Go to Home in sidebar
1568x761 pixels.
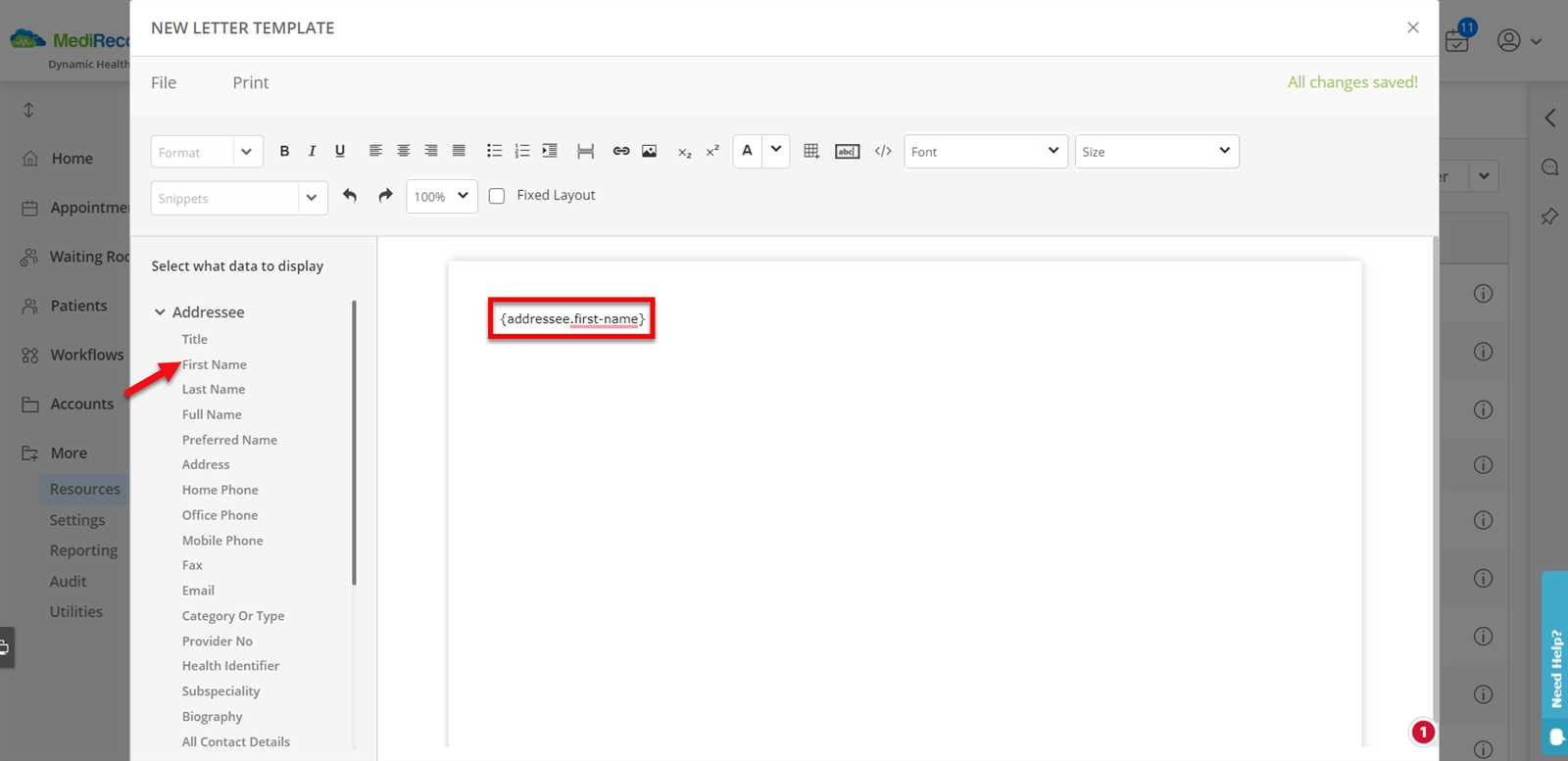(x=72, y=159)
